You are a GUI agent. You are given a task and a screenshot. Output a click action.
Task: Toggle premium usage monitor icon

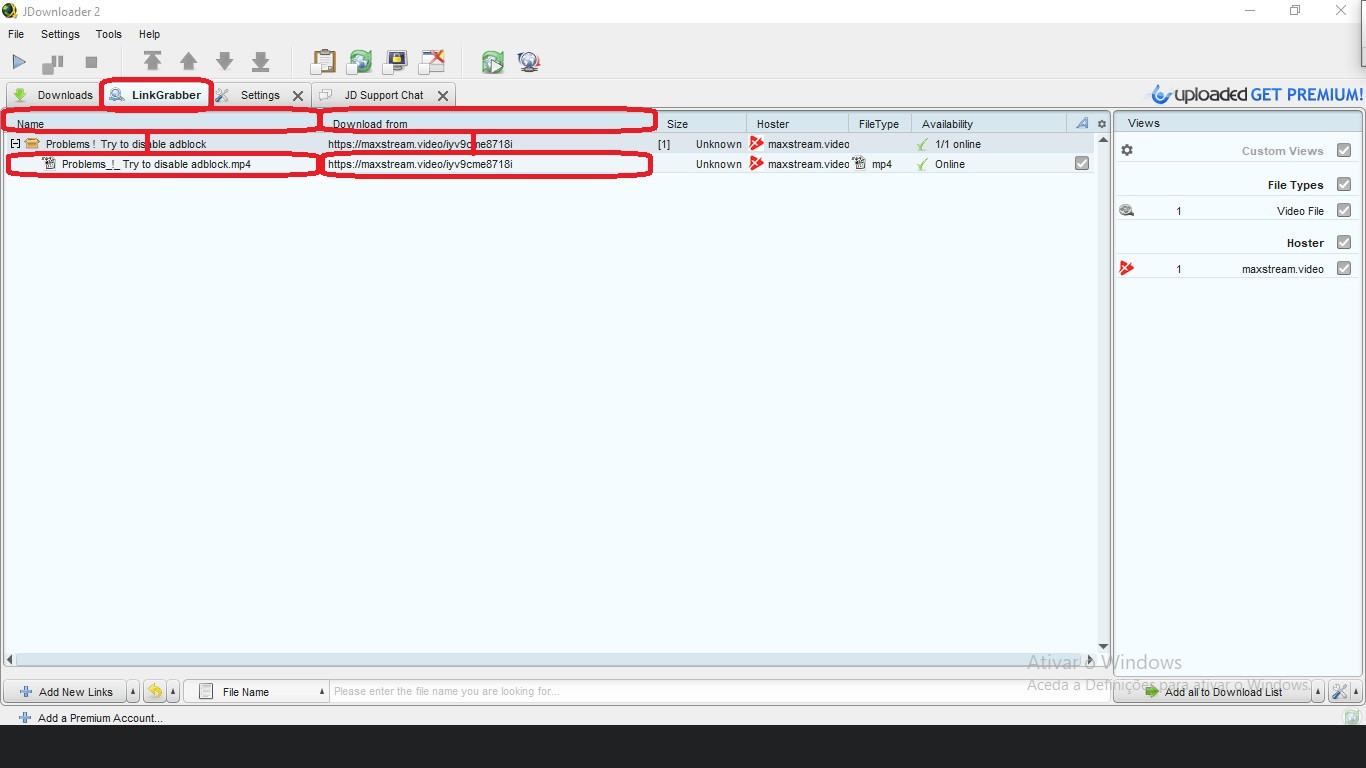click(x=396, y=62)
